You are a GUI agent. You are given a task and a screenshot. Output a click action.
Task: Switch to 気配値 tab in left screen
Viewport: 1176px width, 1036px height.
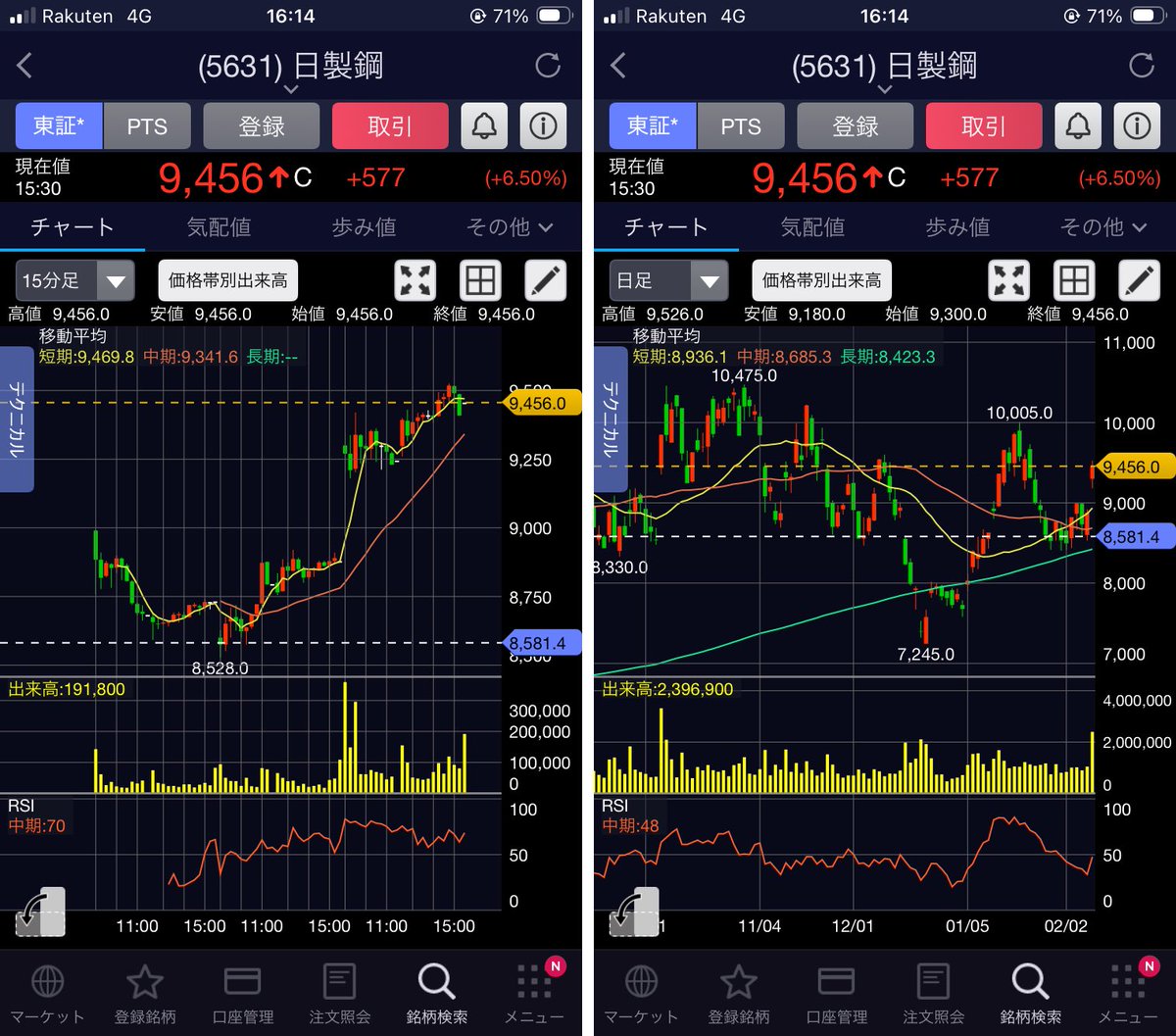pyautogui.click(x=219, y=227)
